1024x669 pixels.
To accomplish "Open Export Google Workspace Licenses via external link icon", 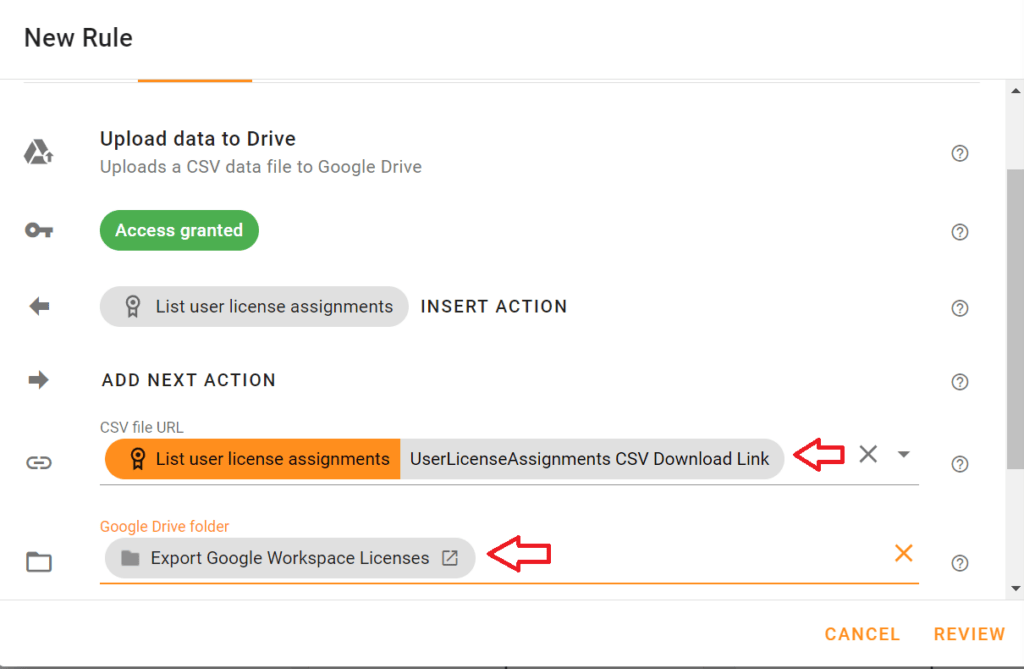I will (x=451, y=558).
